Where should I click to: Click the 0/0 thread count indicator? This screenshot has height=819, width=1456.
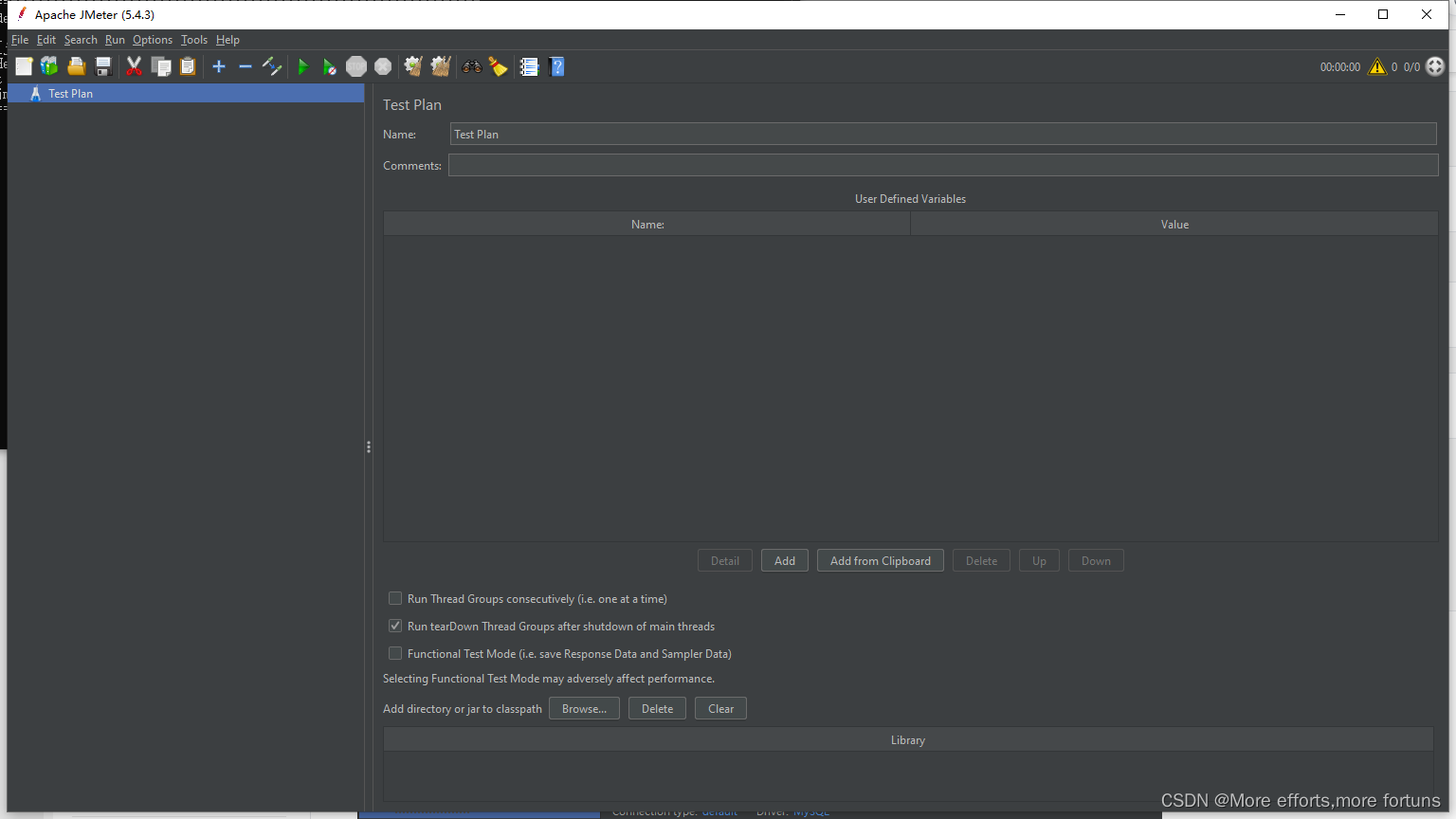coord(1411,66)
